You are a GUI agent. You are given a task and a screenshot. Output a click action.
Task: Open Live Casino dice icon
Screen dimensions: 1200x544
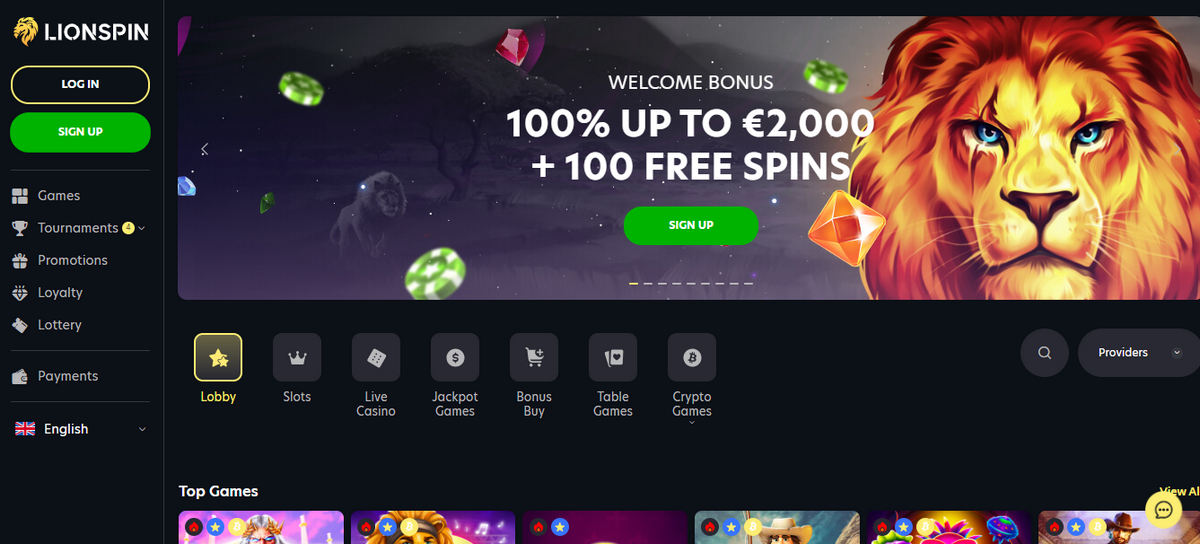(376, 357)
